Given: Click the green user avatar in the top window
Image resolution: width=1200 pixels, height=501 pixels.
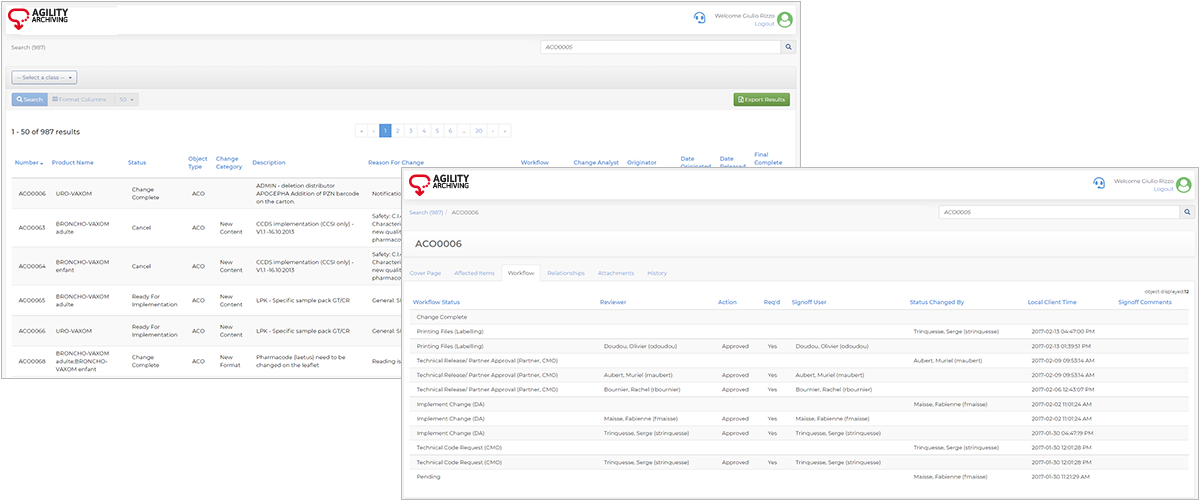Looking at the screenshot, I should point(785,19).
